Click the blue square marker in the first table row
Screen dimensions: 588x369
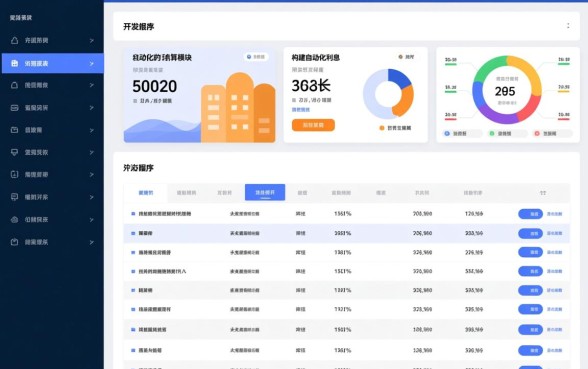click(x=133, y=214)
